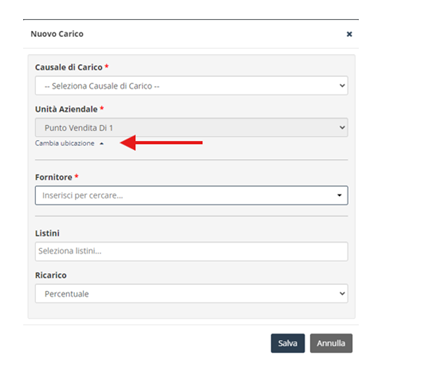Click the Fornitore field label
421x381 pixels.
(53, 177)
